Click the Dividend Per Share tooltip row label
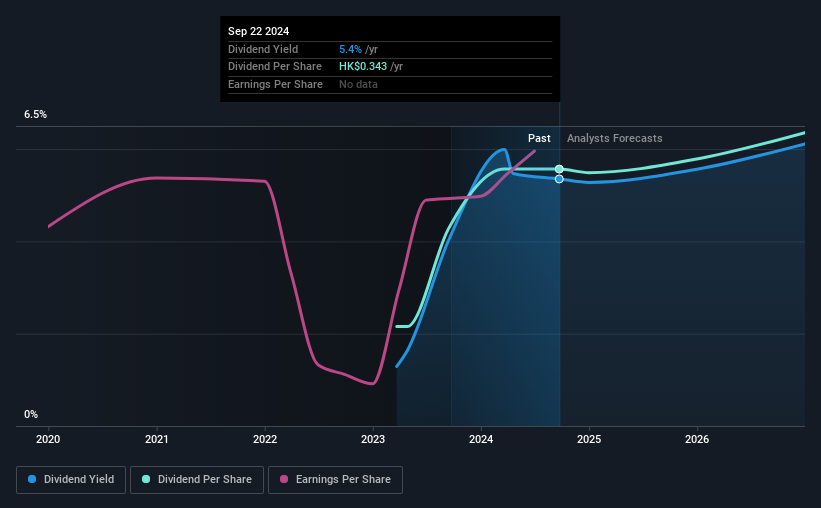The width and height of the screenshot is (821, 508). (275, 67)
